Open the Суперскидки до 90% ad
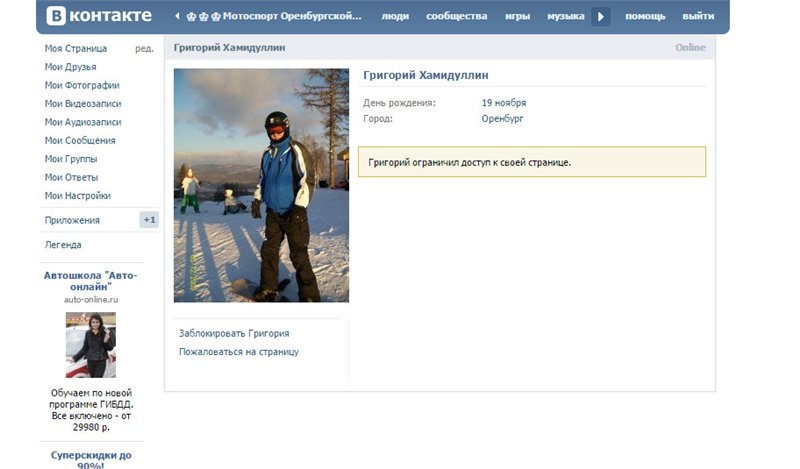The width and height of the screenshot is (800, 469). 91,459
